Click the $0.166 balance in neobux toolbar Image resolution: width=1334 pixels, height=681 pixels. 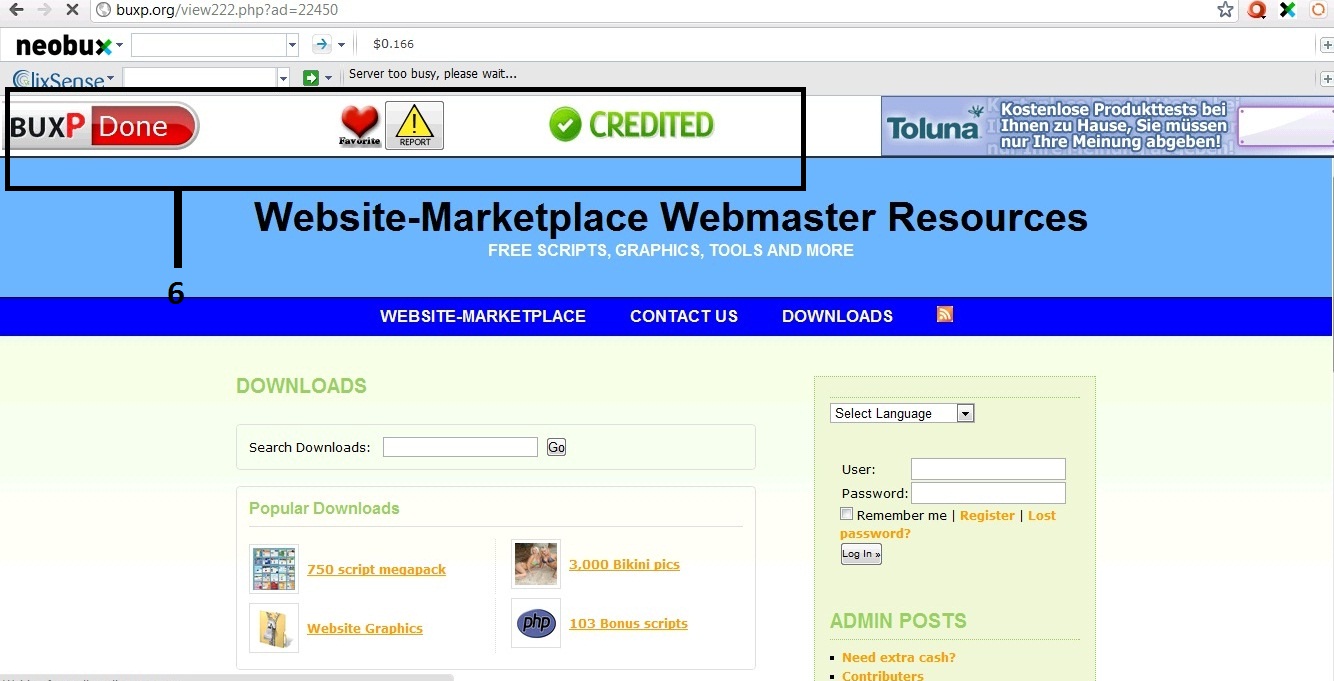point(393,44)
